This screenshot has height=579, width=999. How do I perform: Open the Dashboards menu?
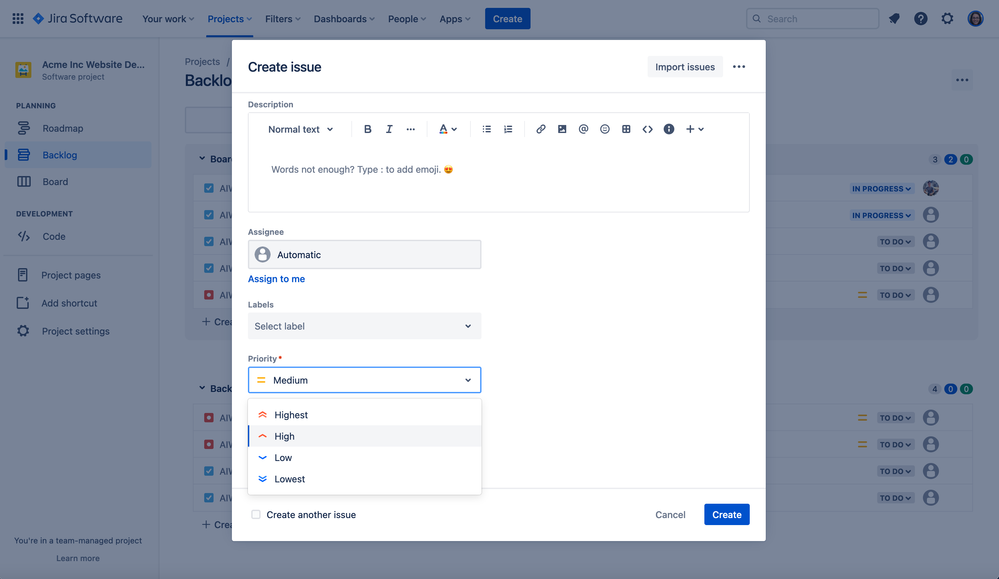coord(344,19)
